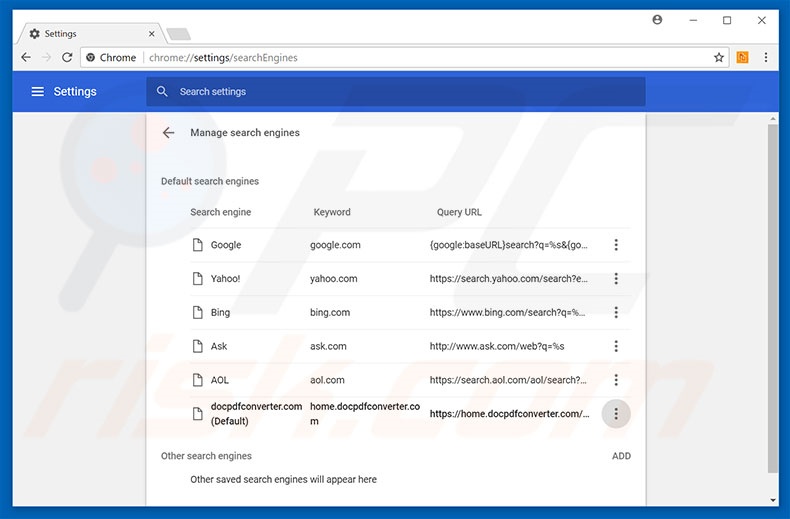
Task: Click the Search engine column header
Action: pos(221,212)
